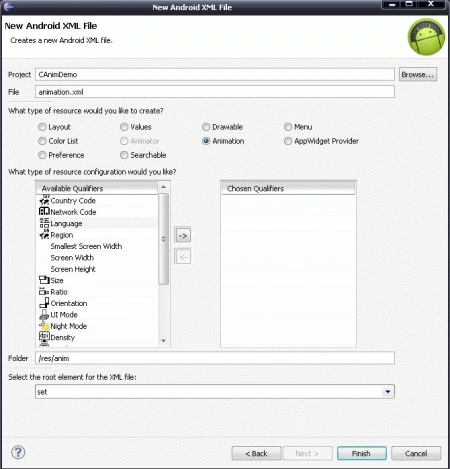The width and height of the screenshot is (450, 469).
Task: Select the Night Mode qualifier row
Action: [x=97, y=326]
